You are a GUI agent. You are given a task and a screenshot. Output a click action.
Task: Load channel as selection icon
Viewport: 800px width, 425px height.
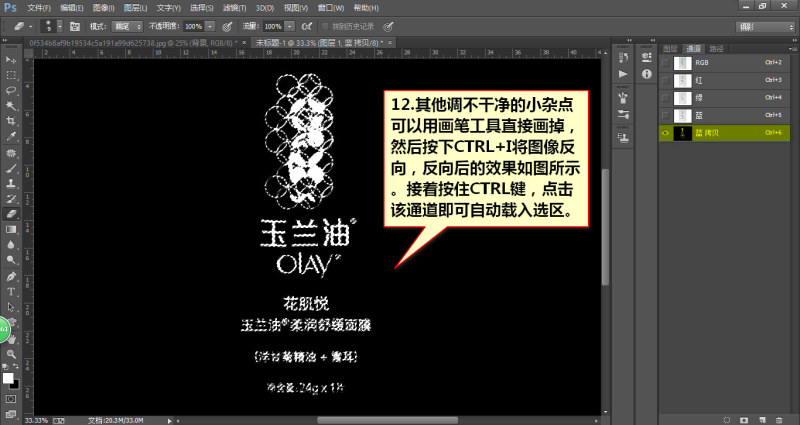(727, 420)
